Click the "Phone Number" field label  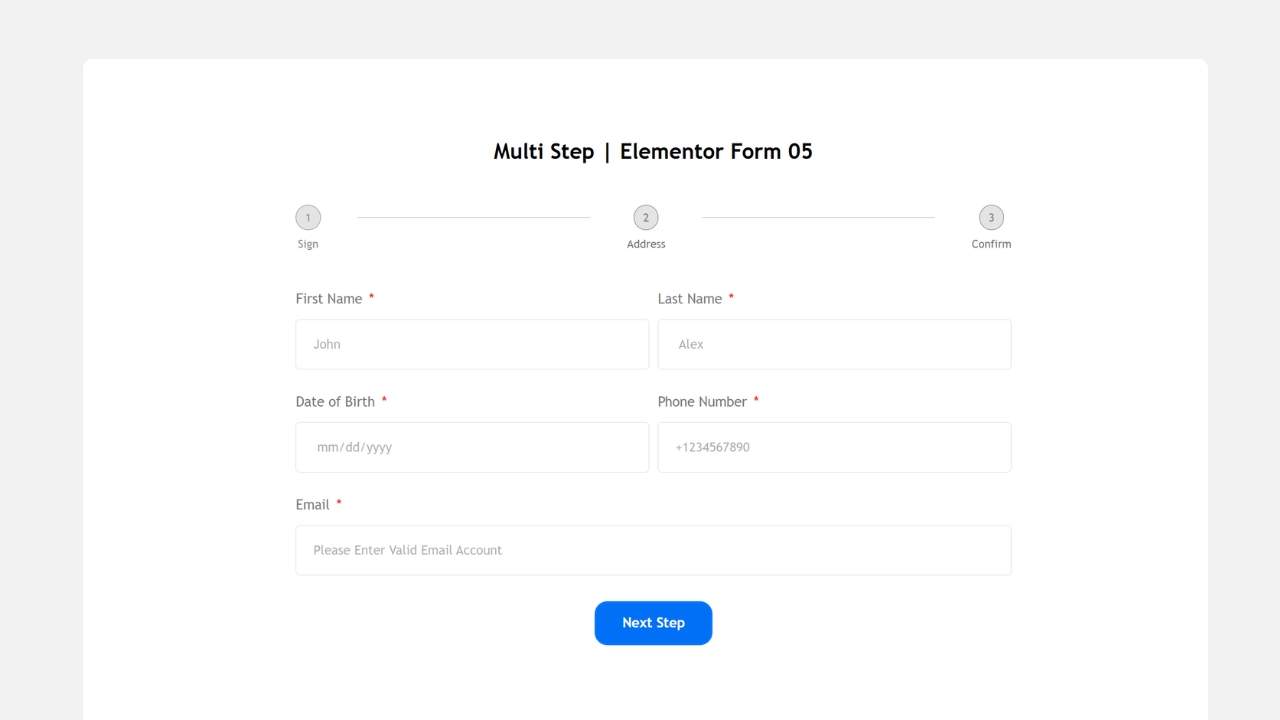pyautogui.click(x=702, y=402)
